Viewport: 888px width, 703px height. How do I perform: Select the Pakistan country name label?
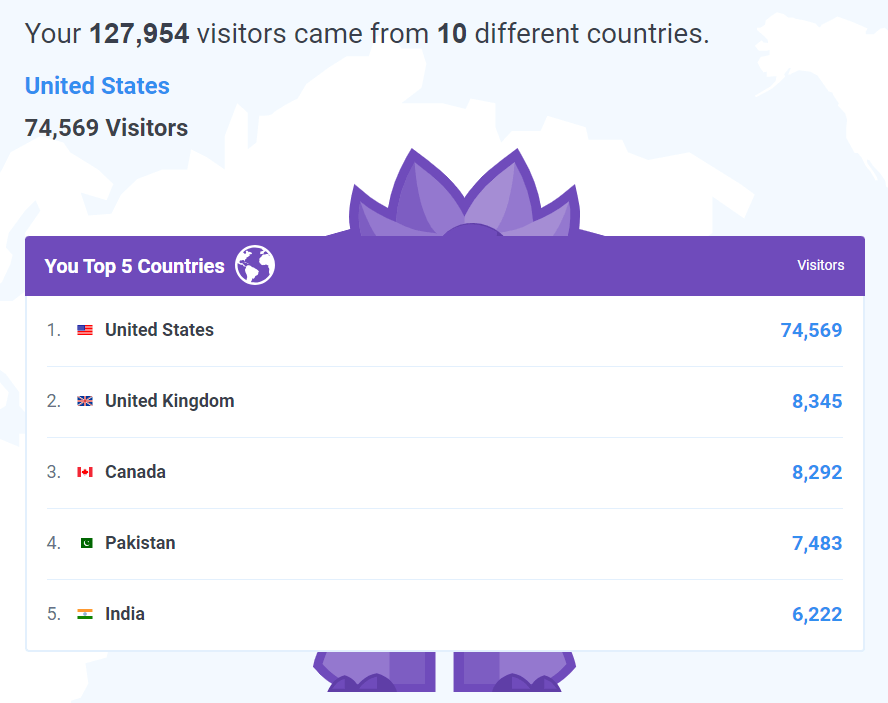140,542
